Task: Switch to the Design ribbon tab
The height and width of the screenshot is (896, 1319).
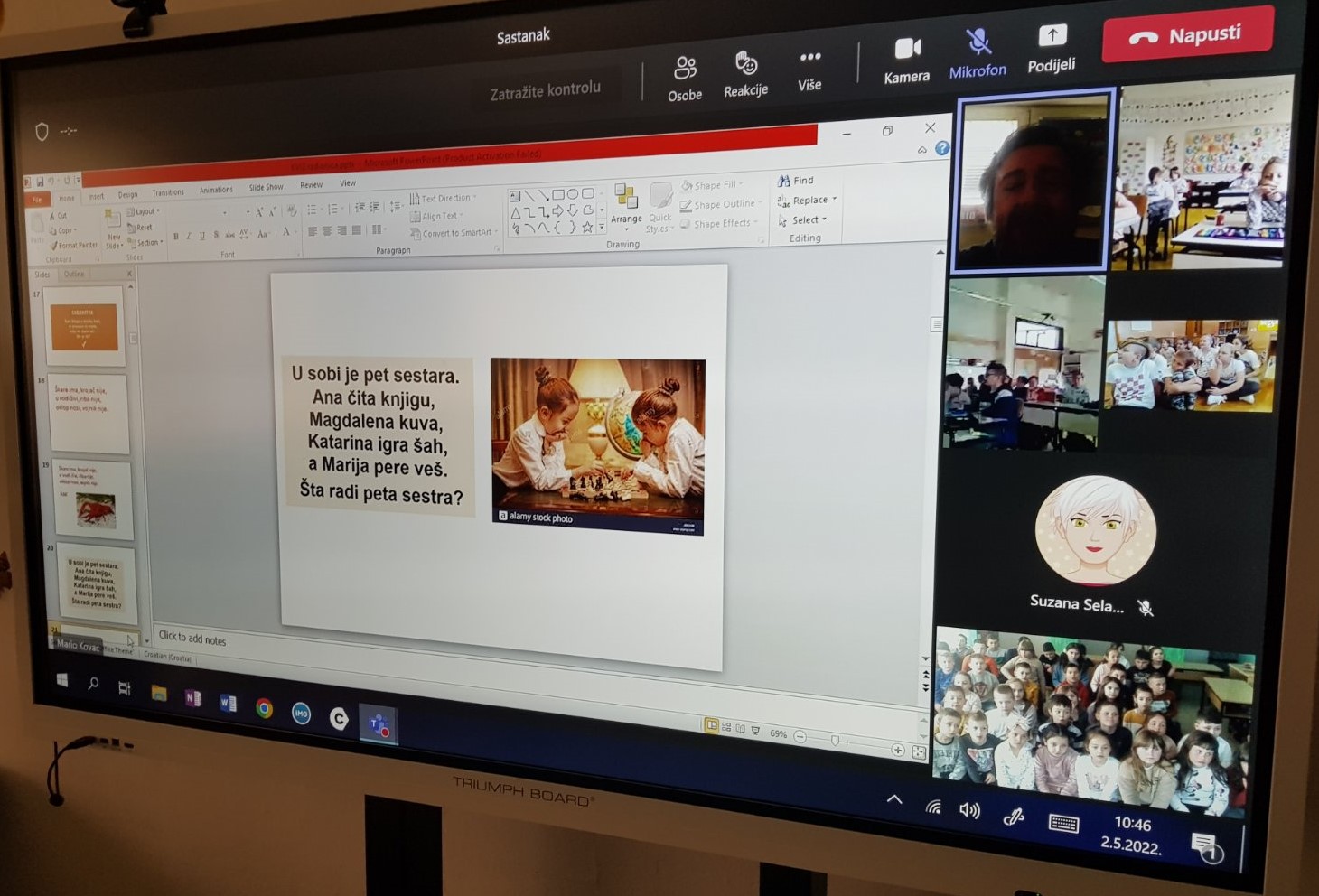Action: tap(127, 195)
